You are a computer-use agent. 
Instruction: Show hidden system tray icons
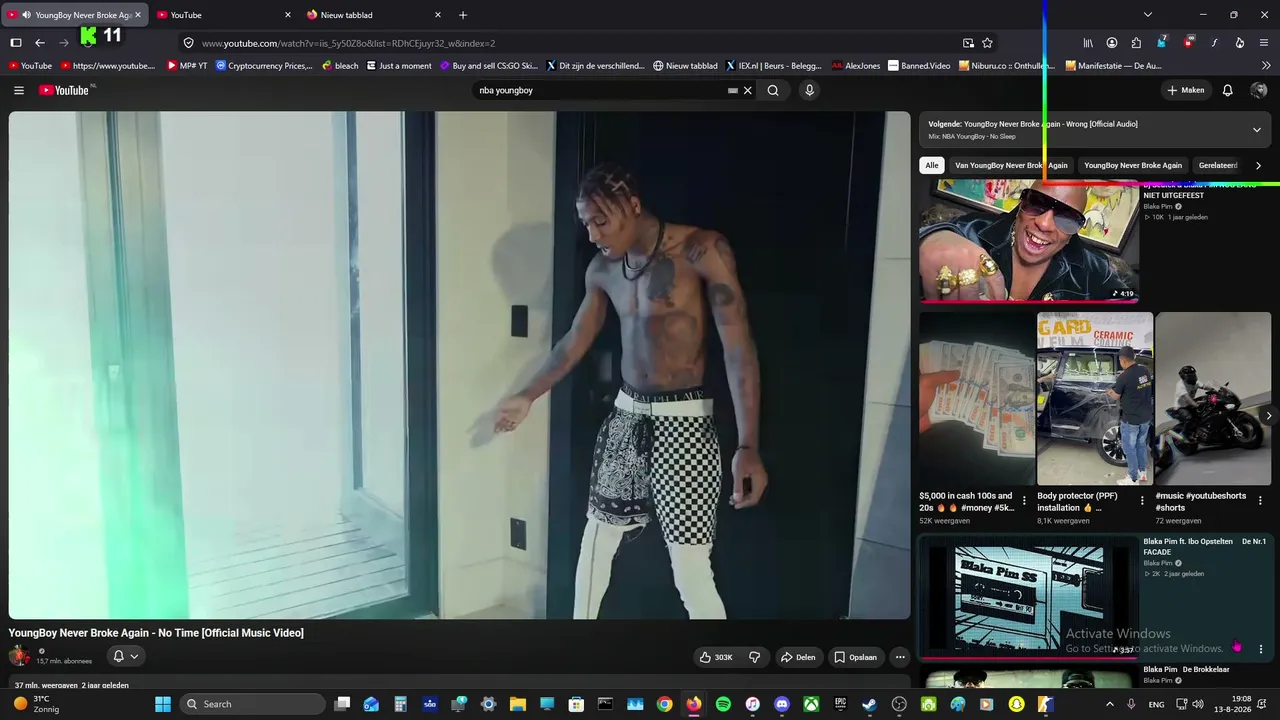[x=1109, y=704]
